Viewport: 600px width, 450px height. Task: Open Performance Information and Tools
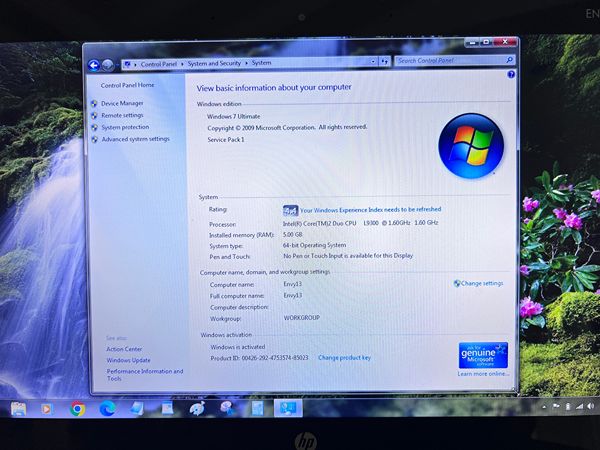pyautogui.click(x=145, y=375)
